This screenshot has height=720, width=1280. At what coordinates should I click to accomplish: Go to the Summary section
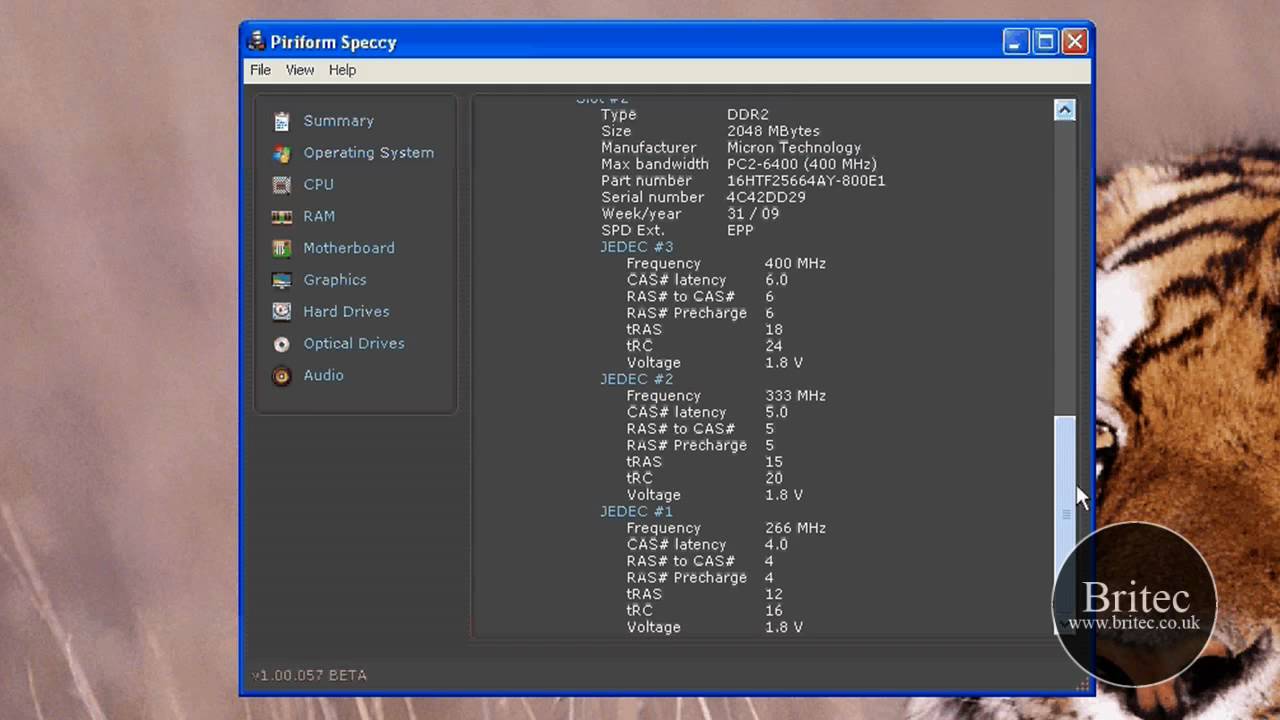338,121
